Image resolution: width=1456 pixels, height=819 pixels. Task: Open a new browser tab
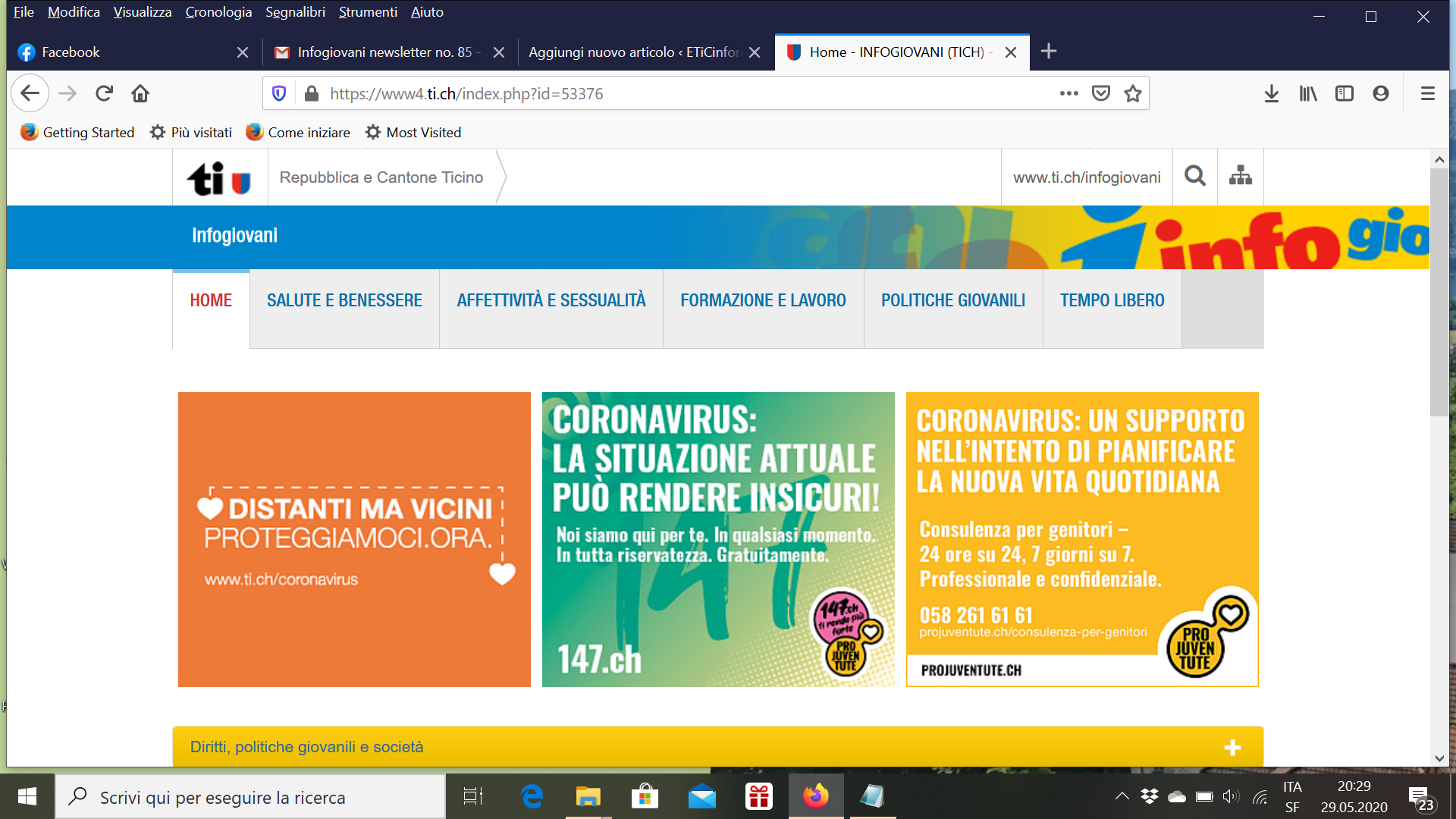coord(1049,52)
